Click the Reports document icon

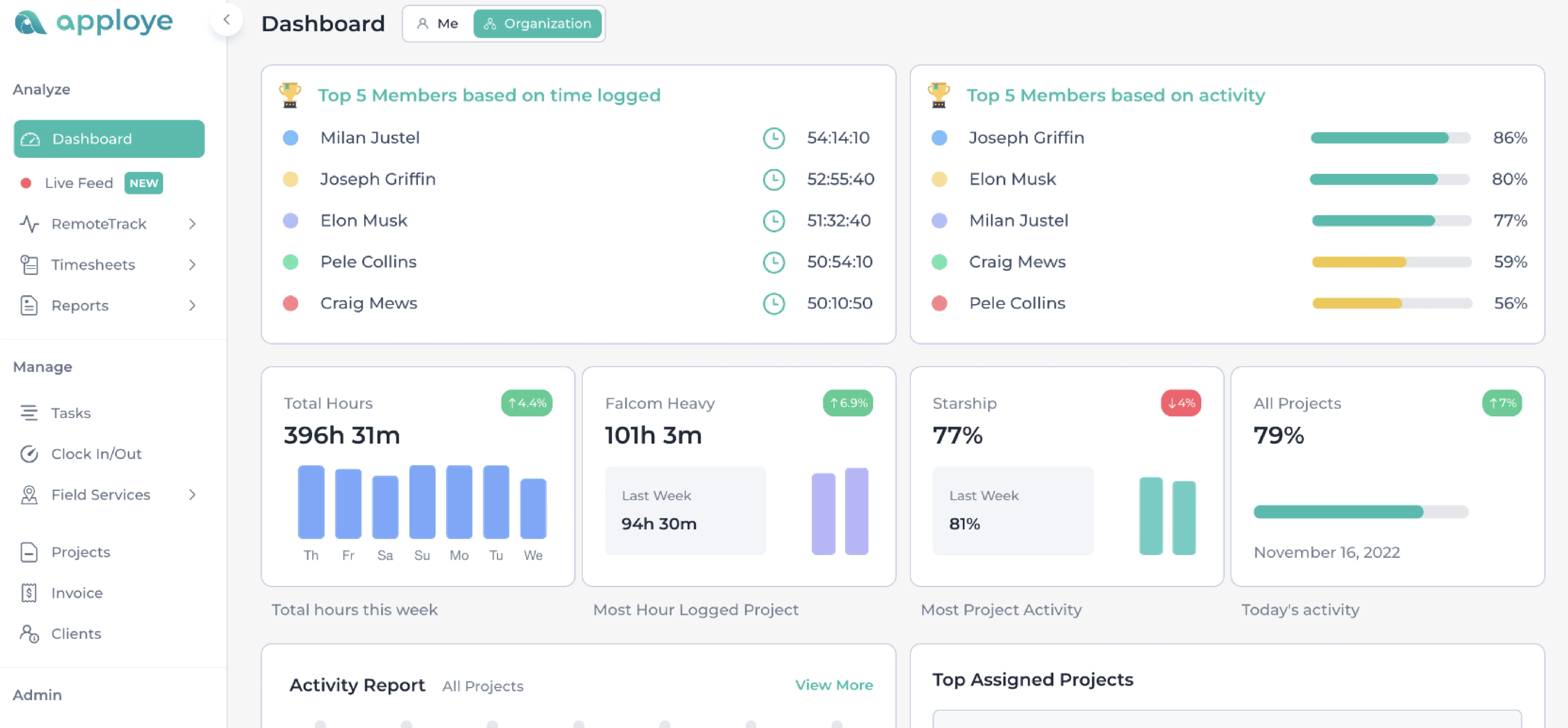click(29, 305)
